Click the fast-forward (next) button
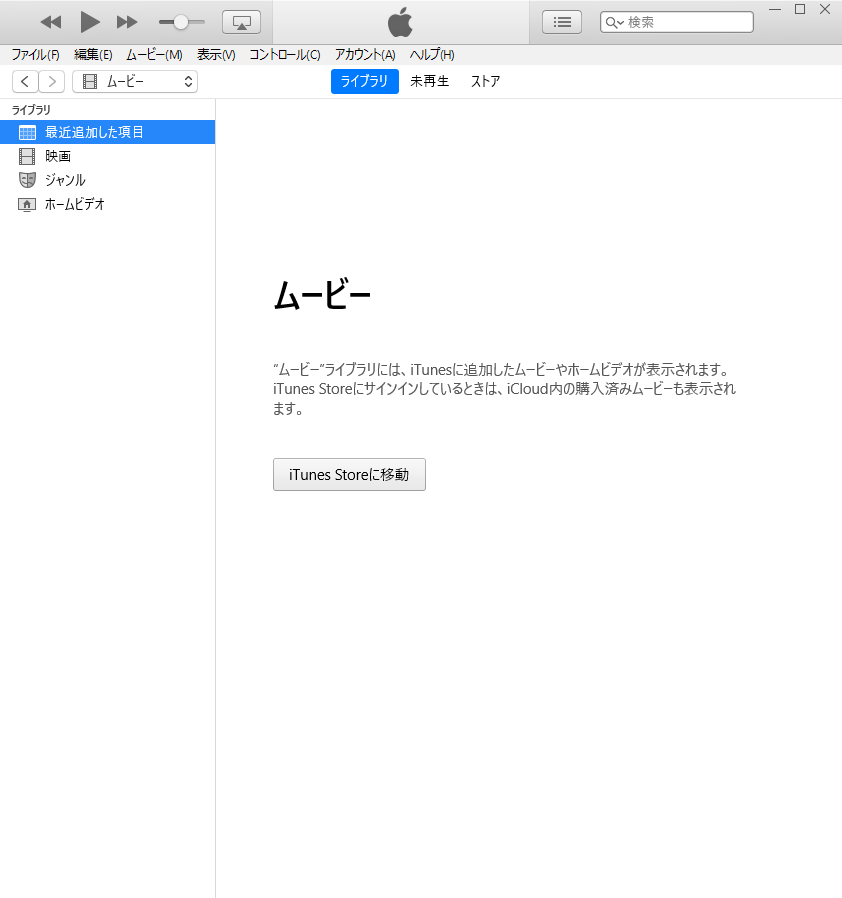This screenshot has height=898, width=842. 127,22
